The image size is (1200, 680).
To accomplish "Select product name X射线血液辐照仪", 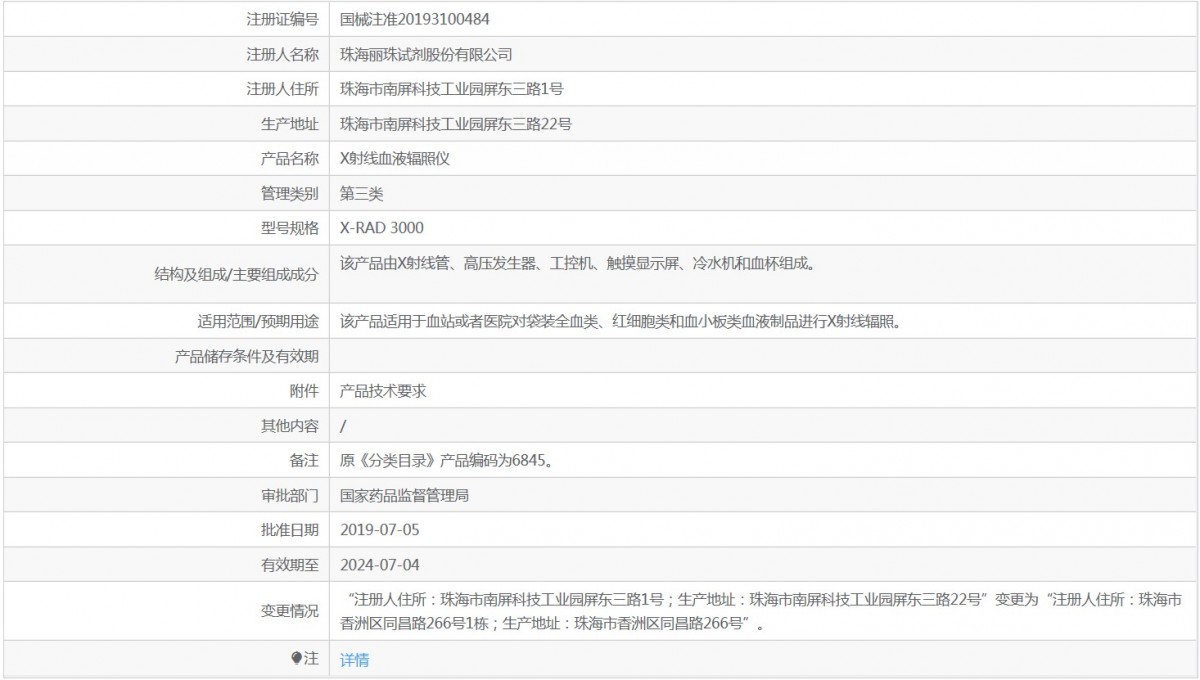I will coord(396,159).
